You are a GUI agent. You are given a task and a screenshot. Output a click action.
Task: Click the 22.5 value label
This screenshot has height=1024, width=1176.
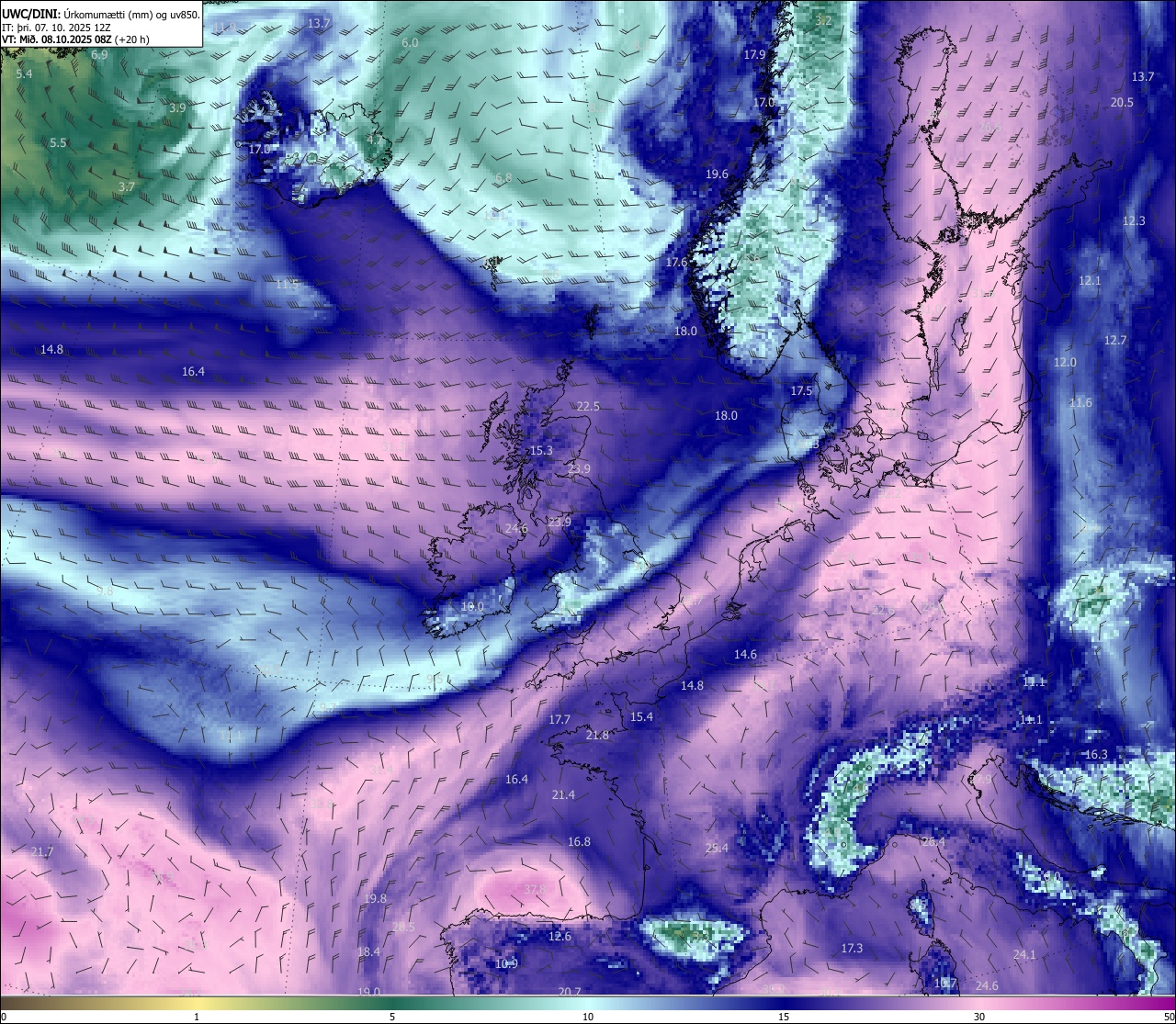[x=588, y=407]
